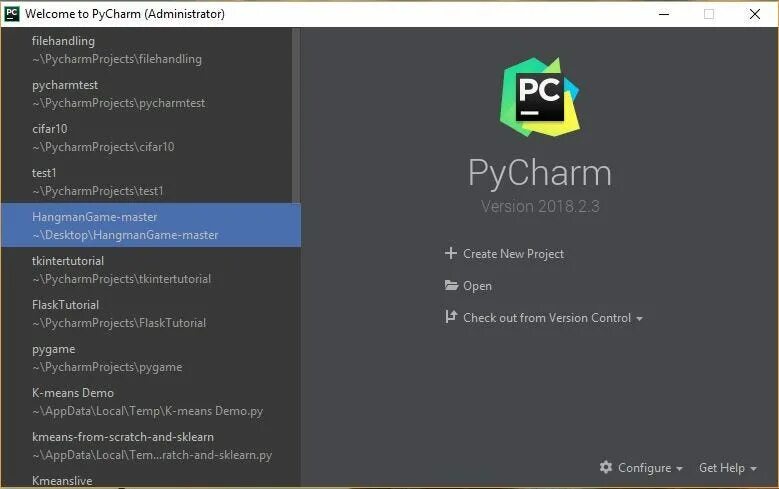Open kmeans-from-scratch-and-sklearn entry

pos(151,446)
